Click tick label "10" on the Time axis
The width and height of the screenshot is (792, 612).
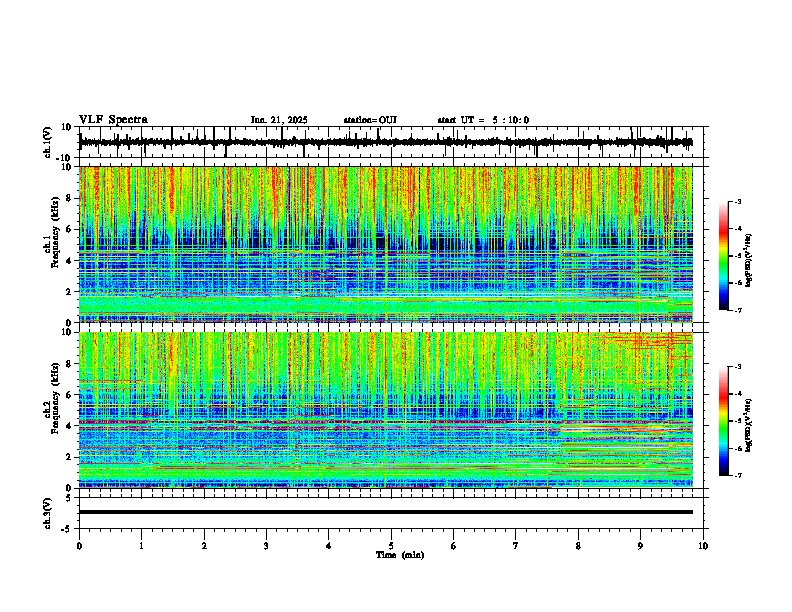coord(703,546)
